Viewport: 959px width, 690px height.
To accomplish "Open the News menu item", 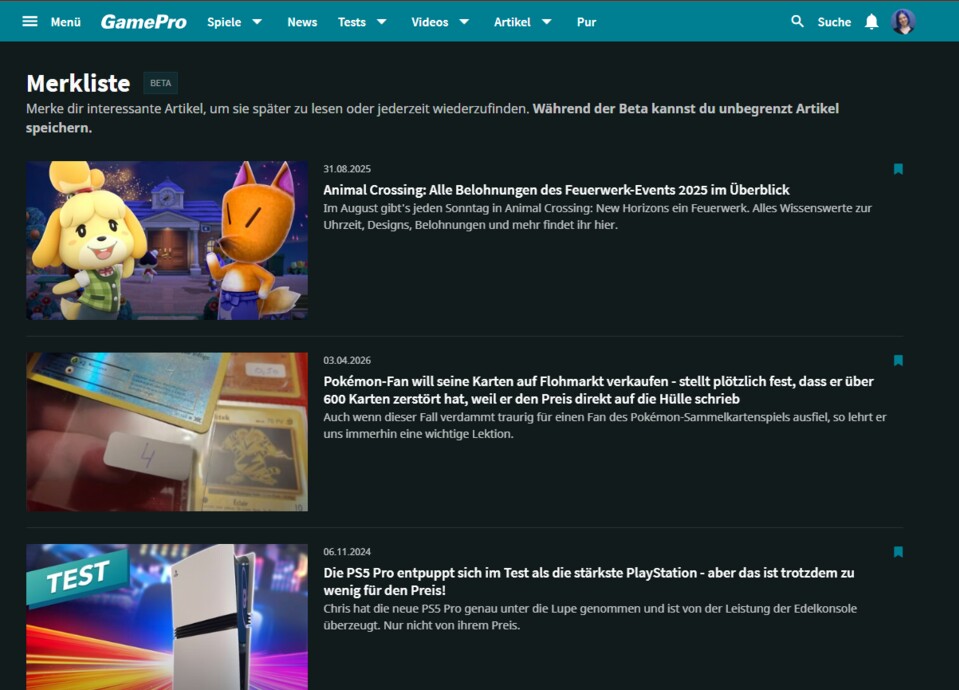I will (302, 22).
